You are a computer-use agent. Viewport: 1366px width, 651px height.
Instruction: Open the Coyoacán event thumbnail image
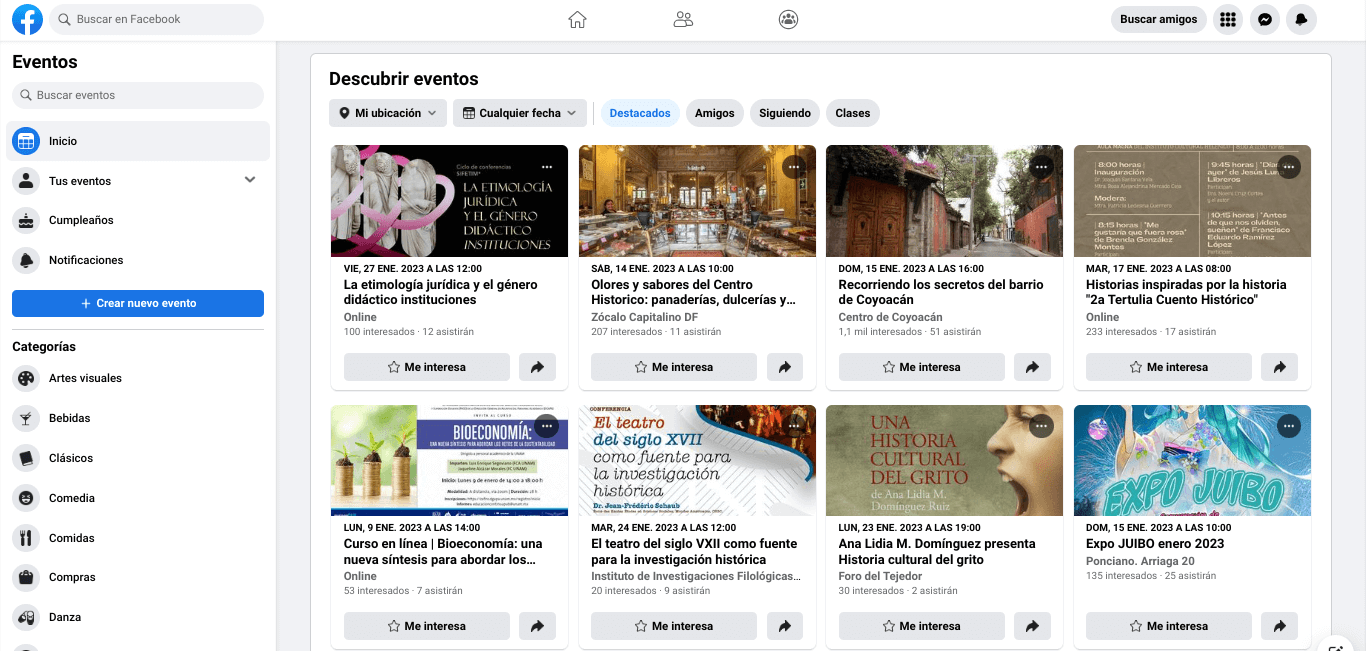944,200
